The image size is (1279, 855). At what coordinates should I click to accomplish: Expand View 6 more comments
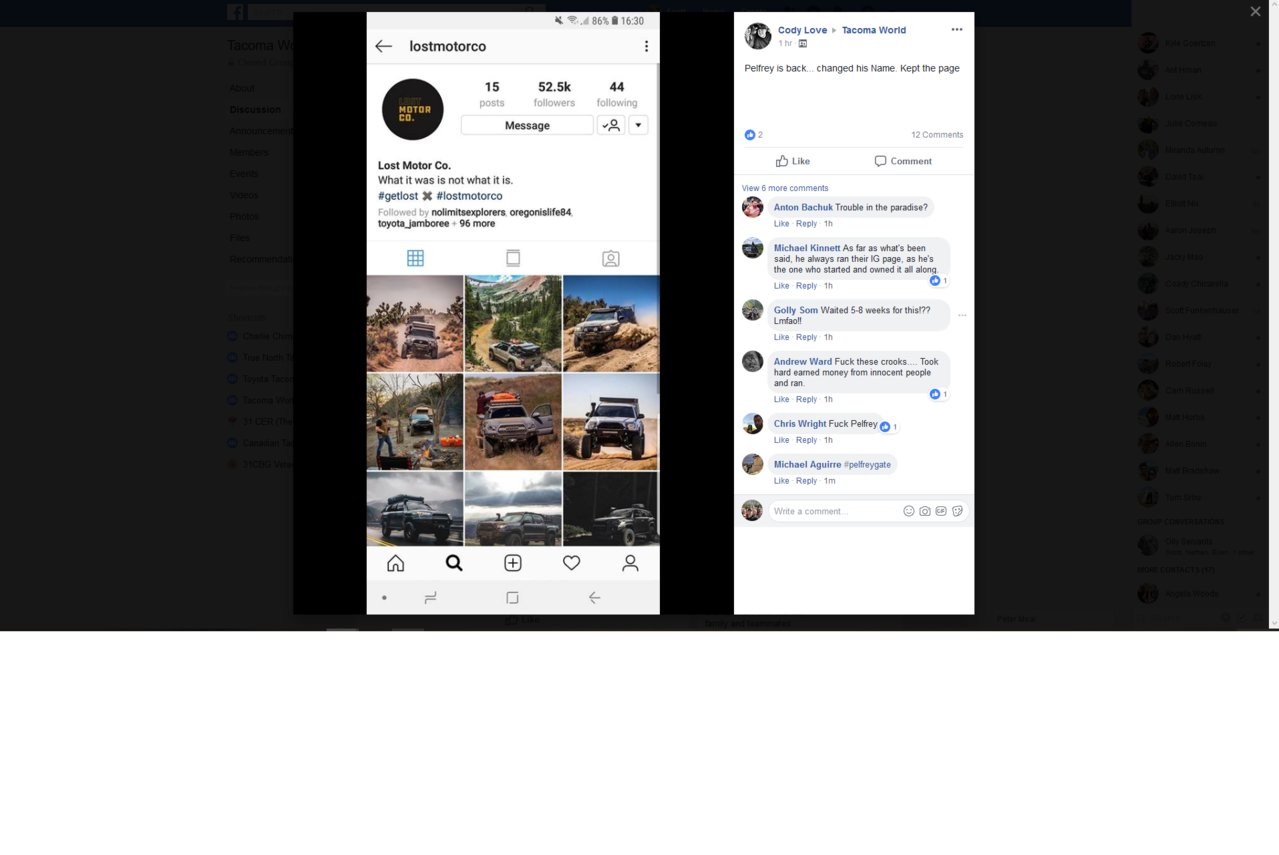click(785, 188)
